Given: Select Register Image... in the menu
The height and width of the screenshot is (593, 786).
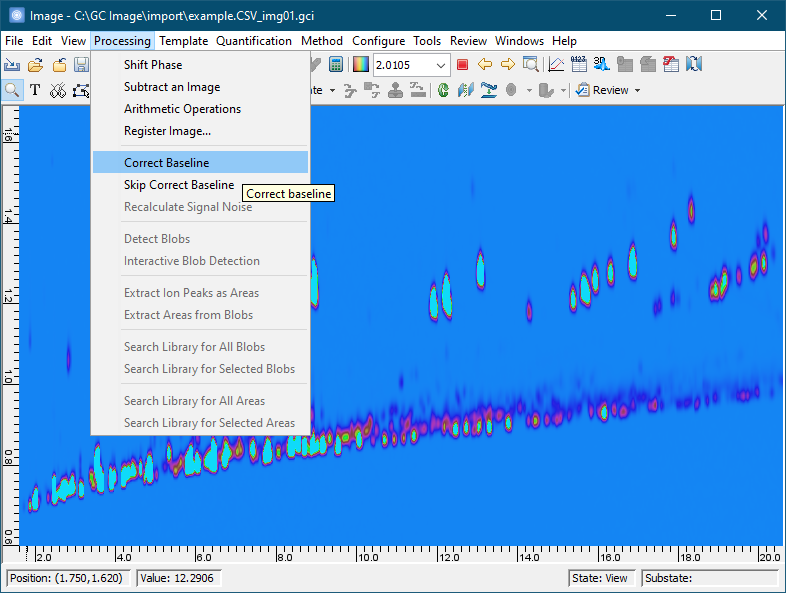Looking at the screenshot, I should tap(167, 131).
